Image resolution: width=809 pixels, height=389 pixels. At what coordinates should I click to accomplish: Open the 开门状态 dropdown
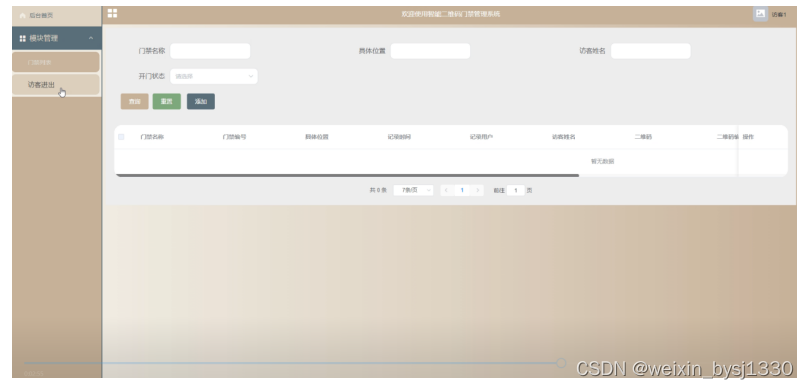coord(214,76)
